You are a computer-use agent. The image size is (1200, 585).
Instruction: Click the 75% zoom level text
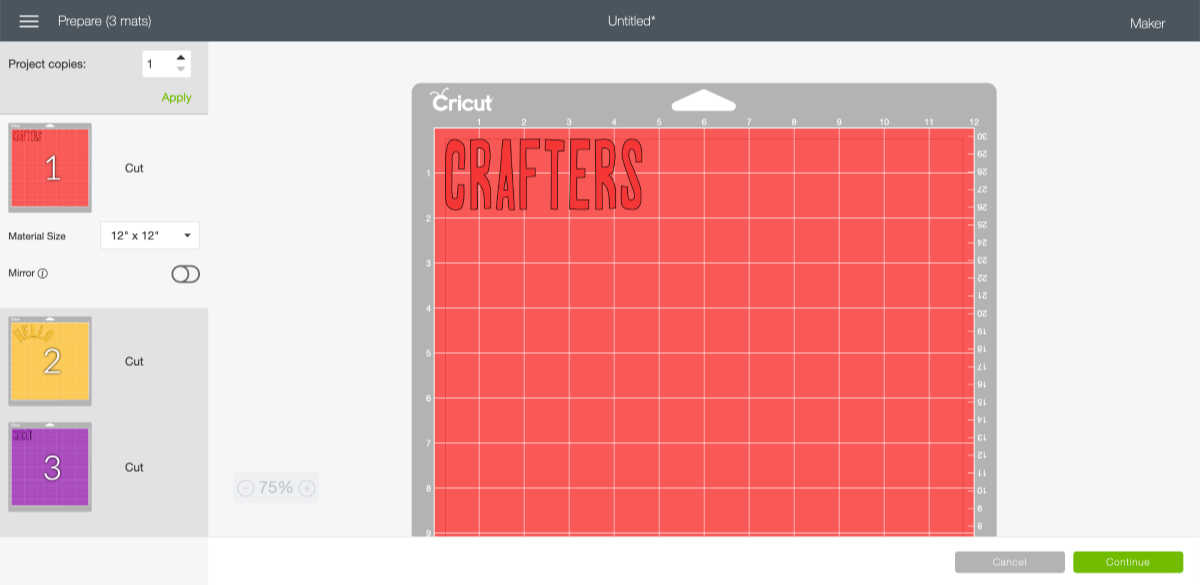(276, 488)
